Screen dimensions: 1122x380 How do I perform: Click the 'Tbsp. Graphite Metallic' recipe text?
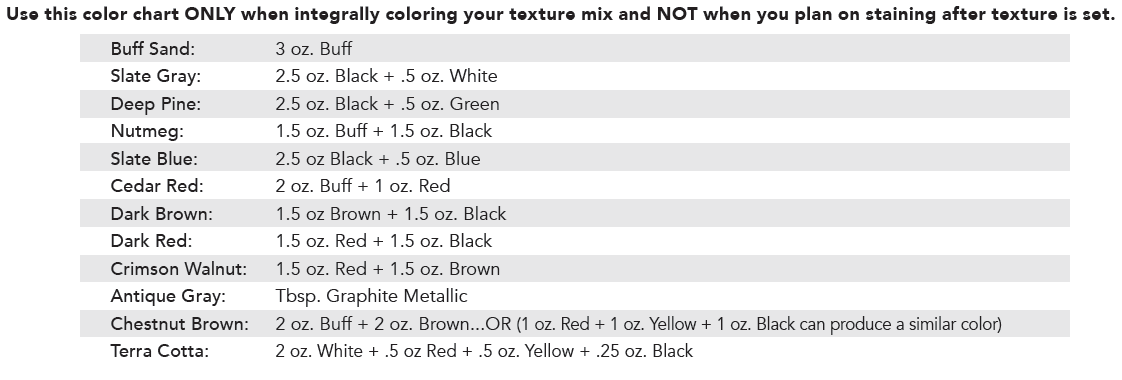[371, 296]
